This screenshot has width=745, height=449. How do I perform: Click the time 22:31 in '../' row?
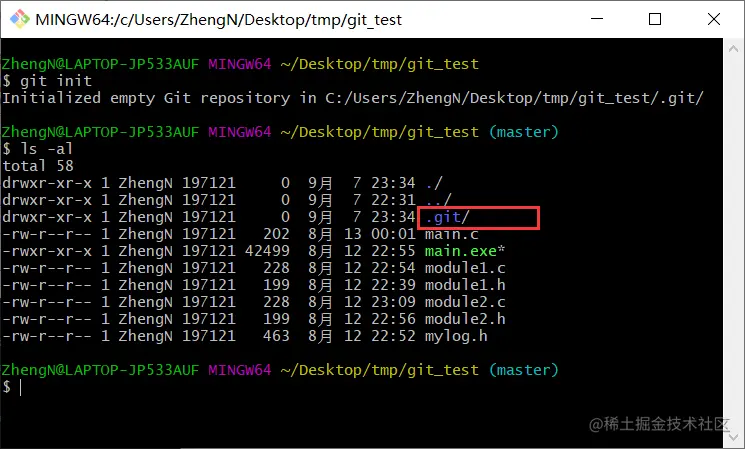click(x=393, y=200)
